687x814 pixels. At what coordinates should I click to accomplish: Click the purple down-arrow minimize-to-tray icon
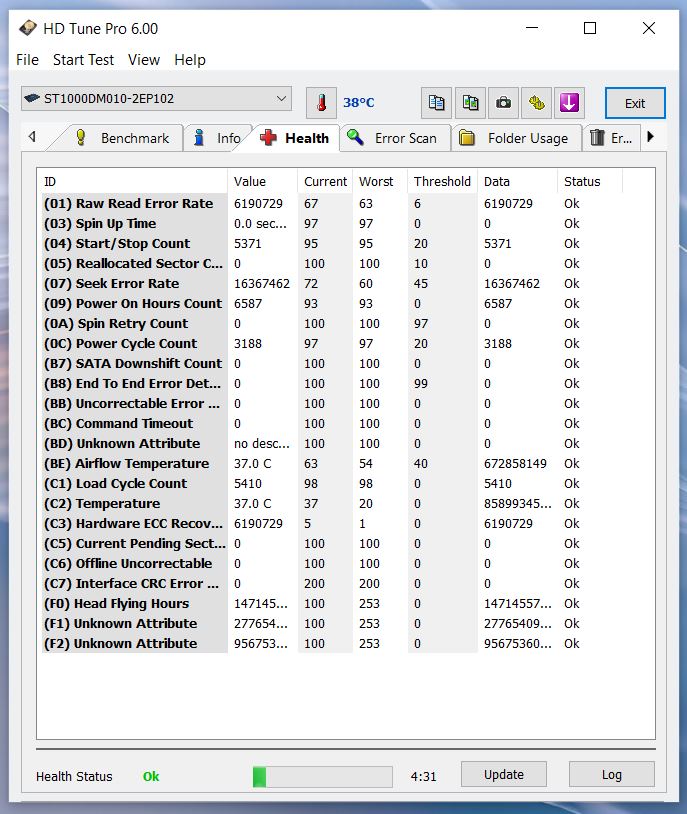(570, 102)
